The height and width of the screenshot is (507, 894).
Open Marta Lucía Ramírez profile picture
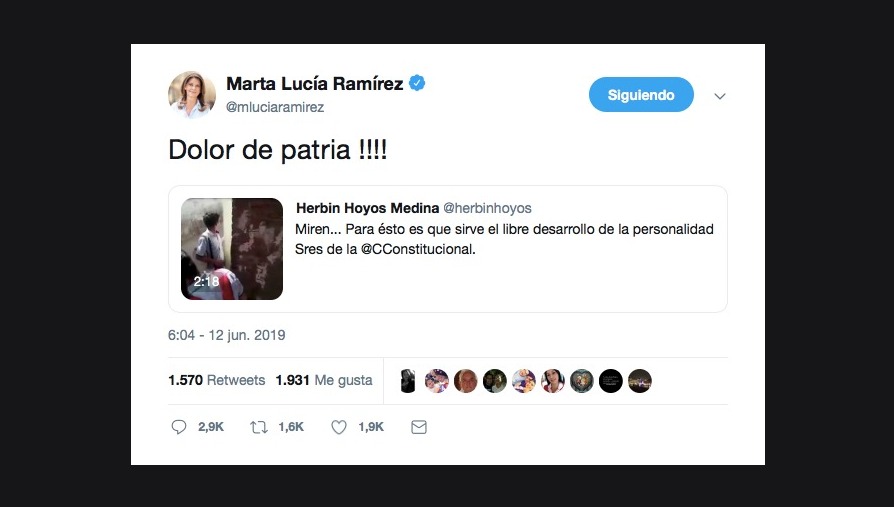(192, 95)
